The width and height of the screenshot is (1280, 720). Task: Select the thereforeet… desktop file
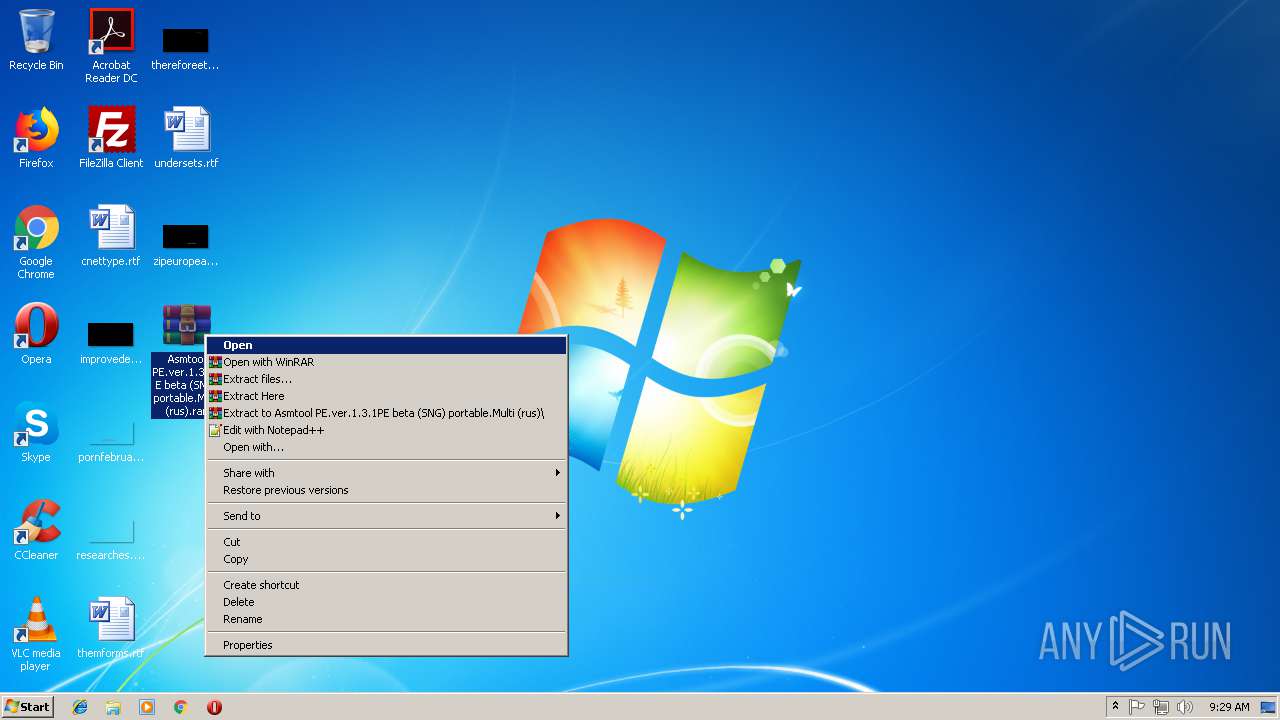(x=185, y=46)
